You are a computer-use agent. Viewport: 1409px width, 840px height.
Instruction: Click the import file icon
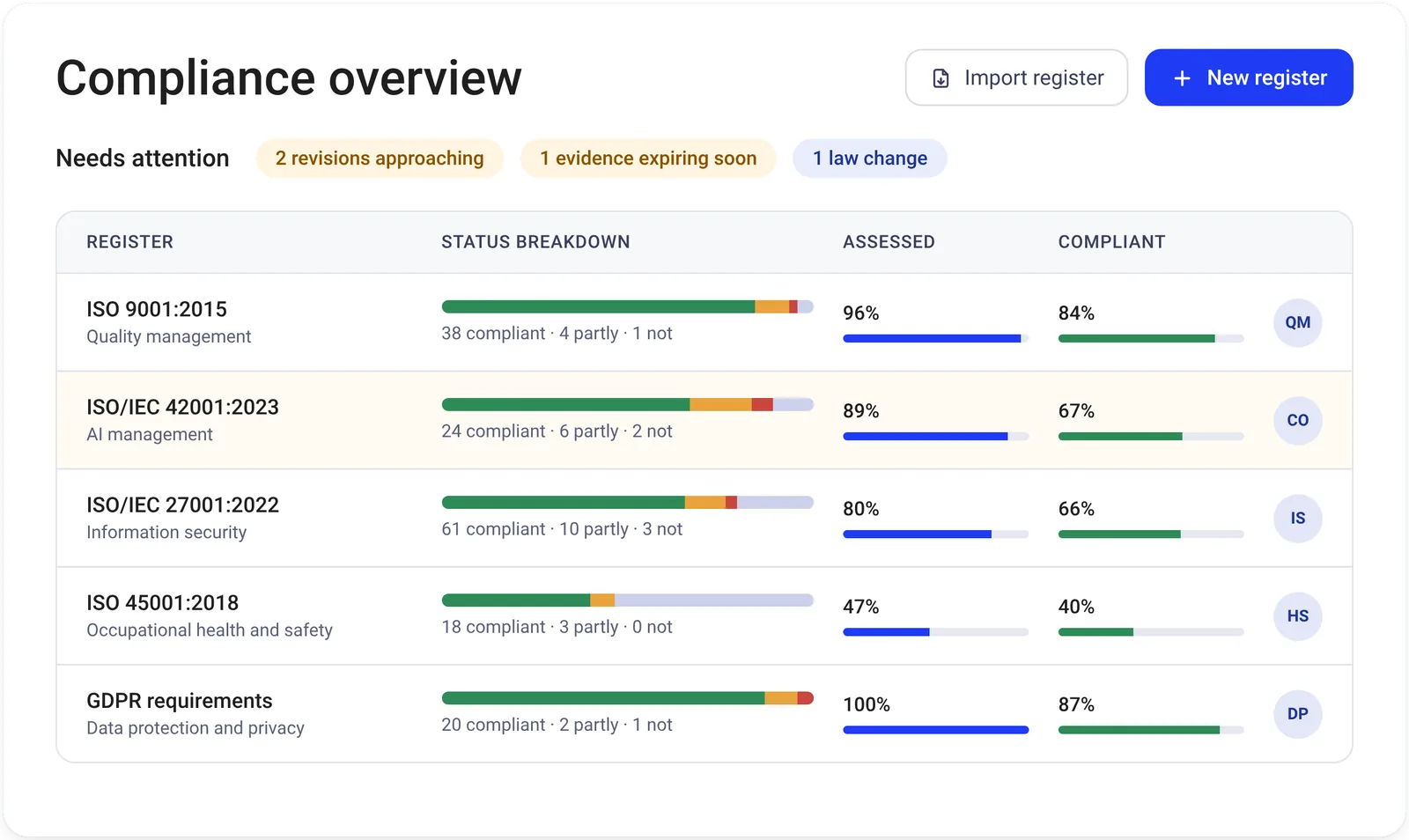coord(941,78)
